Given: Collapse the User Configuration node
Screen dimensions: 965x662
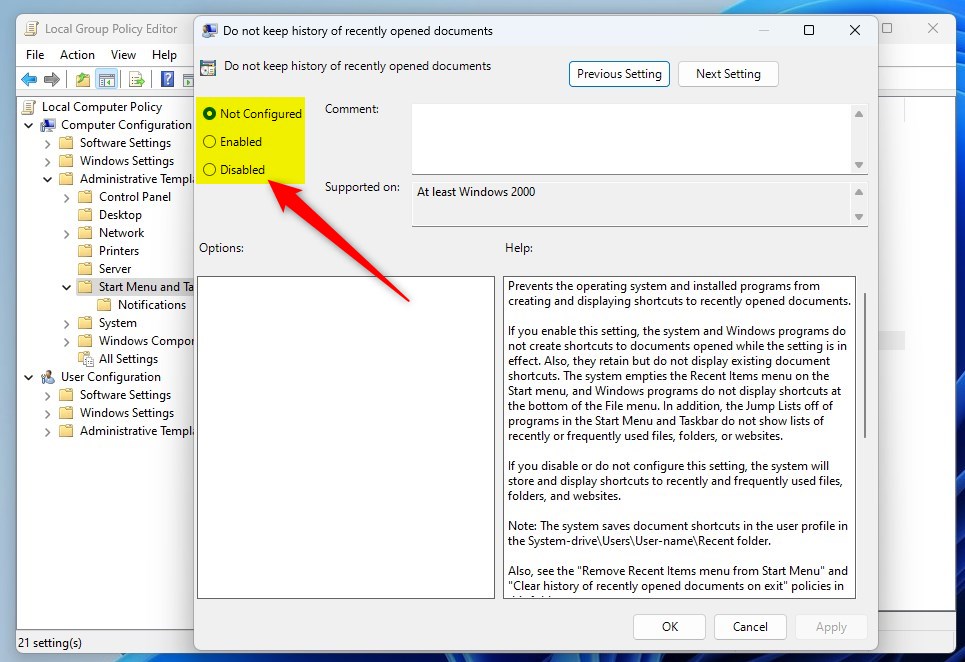Looking at the screenshot, I should point(28,377).
